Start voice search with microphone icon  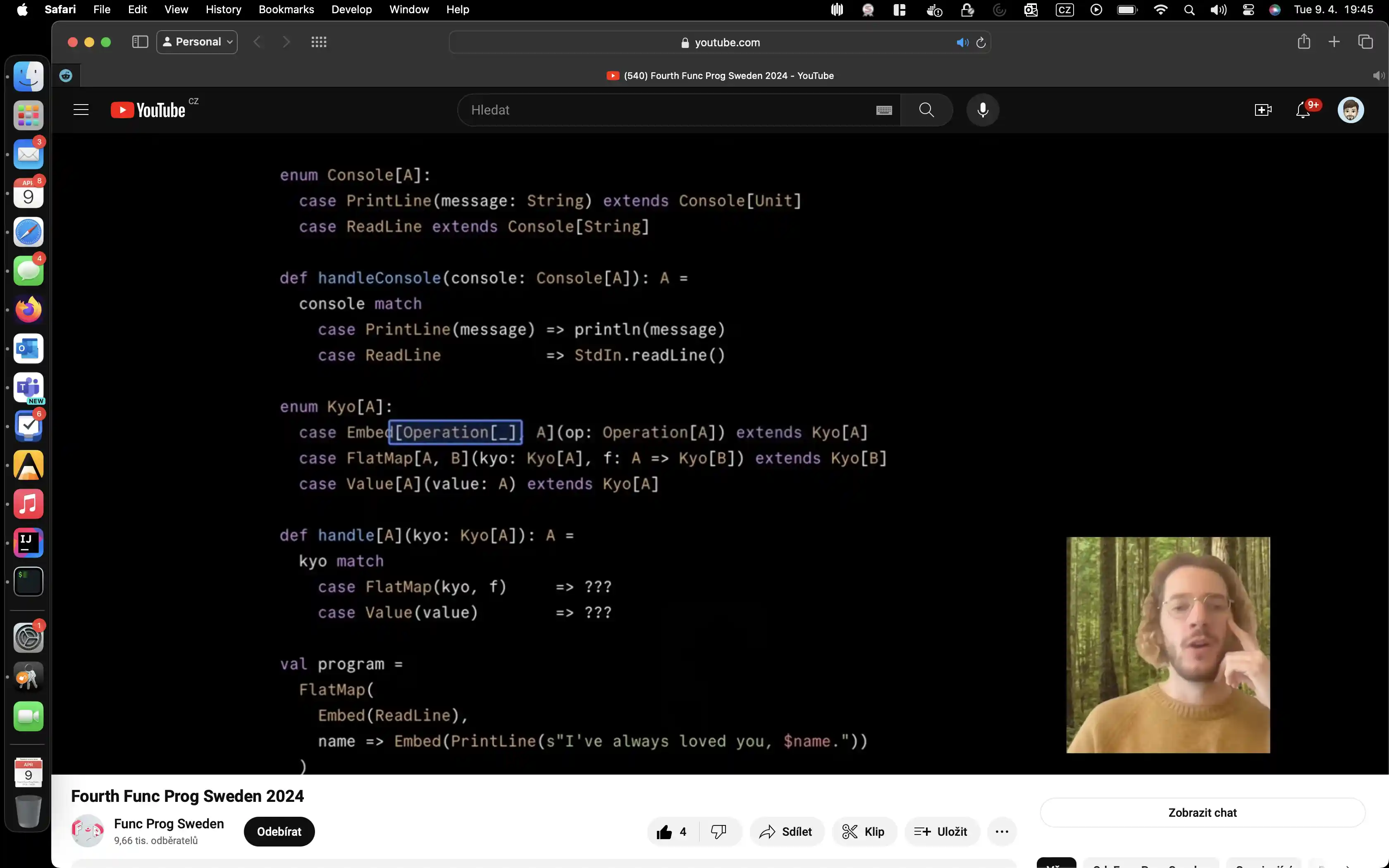pos(983,110)
